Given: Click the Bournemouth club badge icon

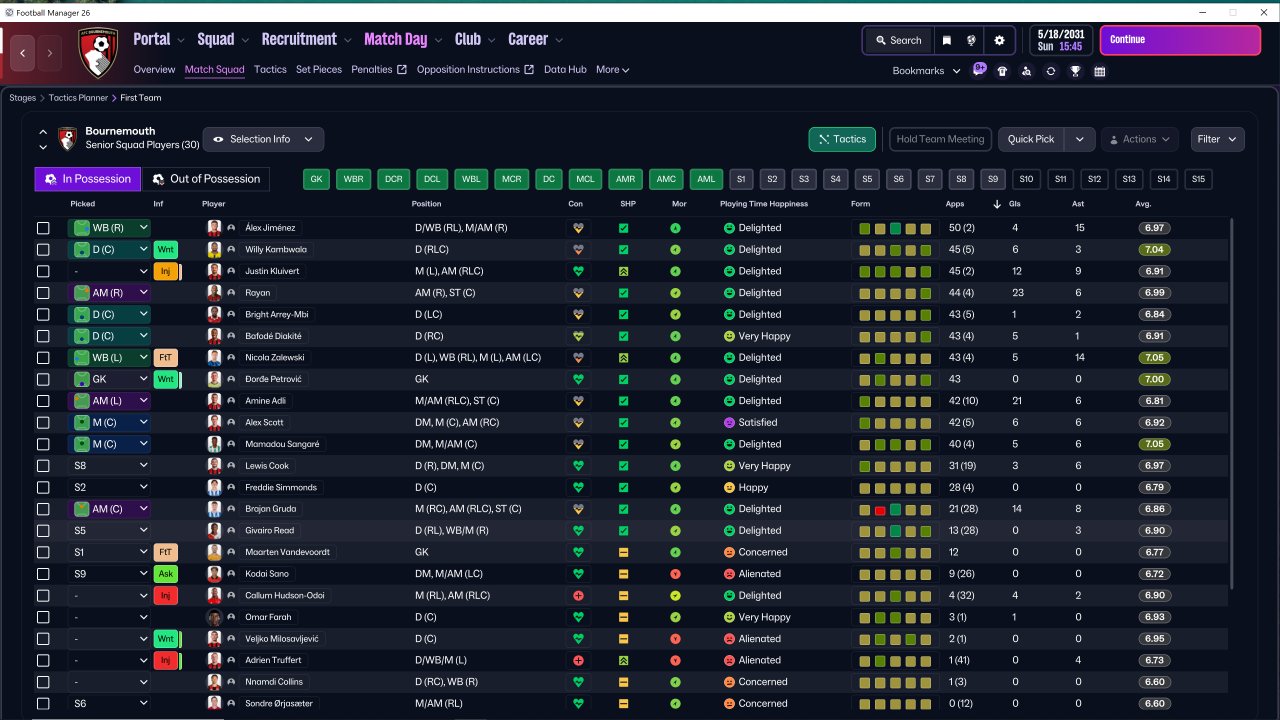Looking at the screenshot, I should [x=98, y=52].
